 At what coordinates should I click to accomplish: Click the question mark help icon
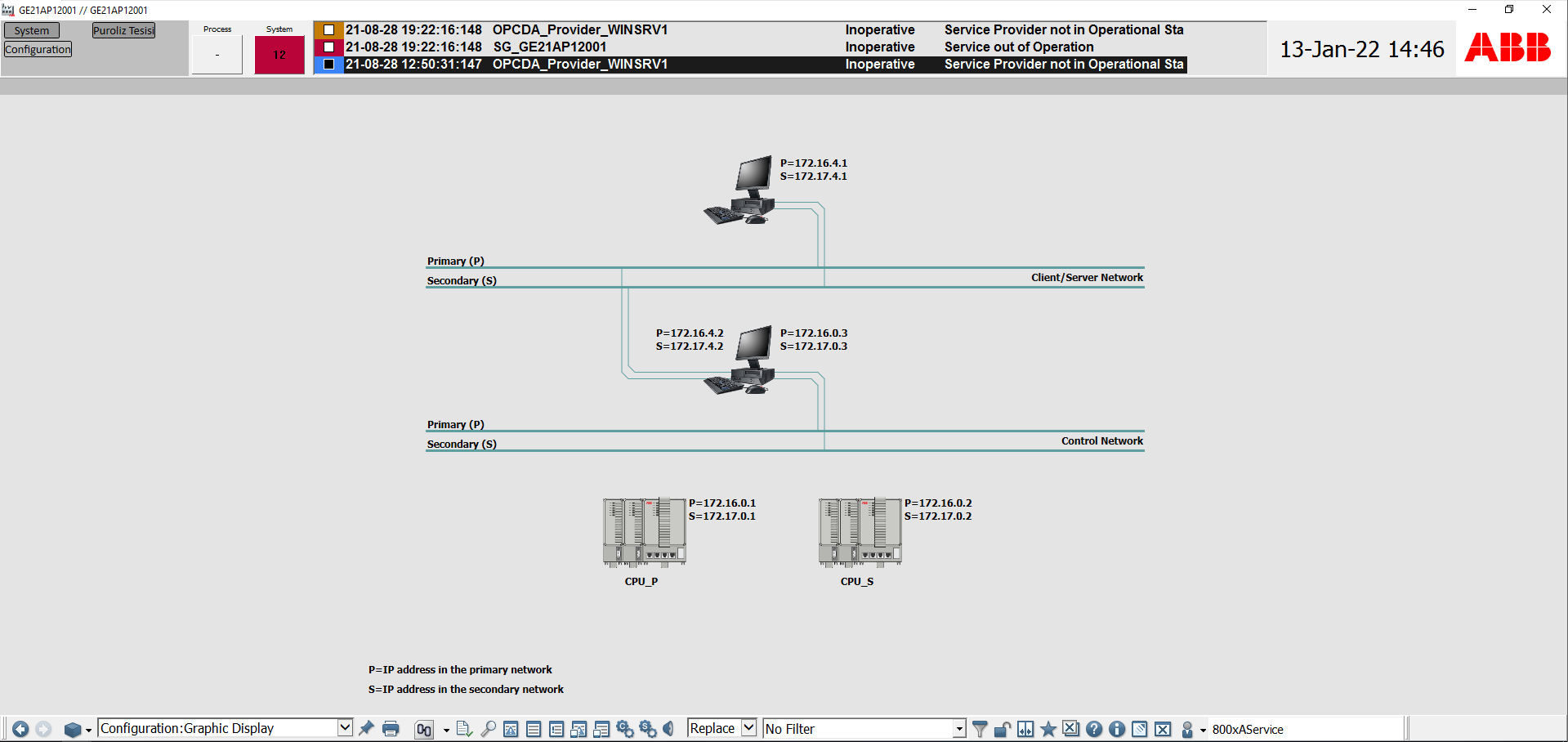pyautogui.click(x=1094, y=729)
